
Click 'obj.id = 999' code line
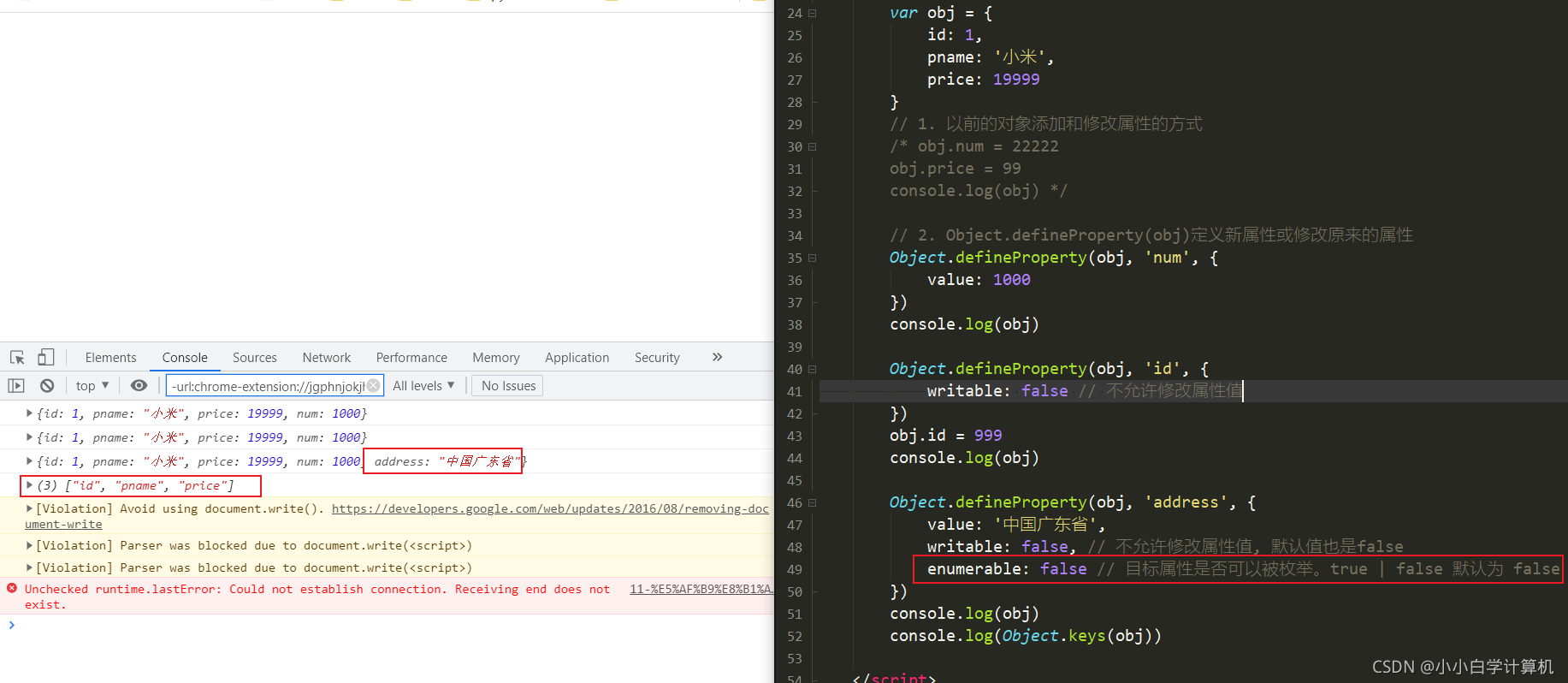click(945, 436)
